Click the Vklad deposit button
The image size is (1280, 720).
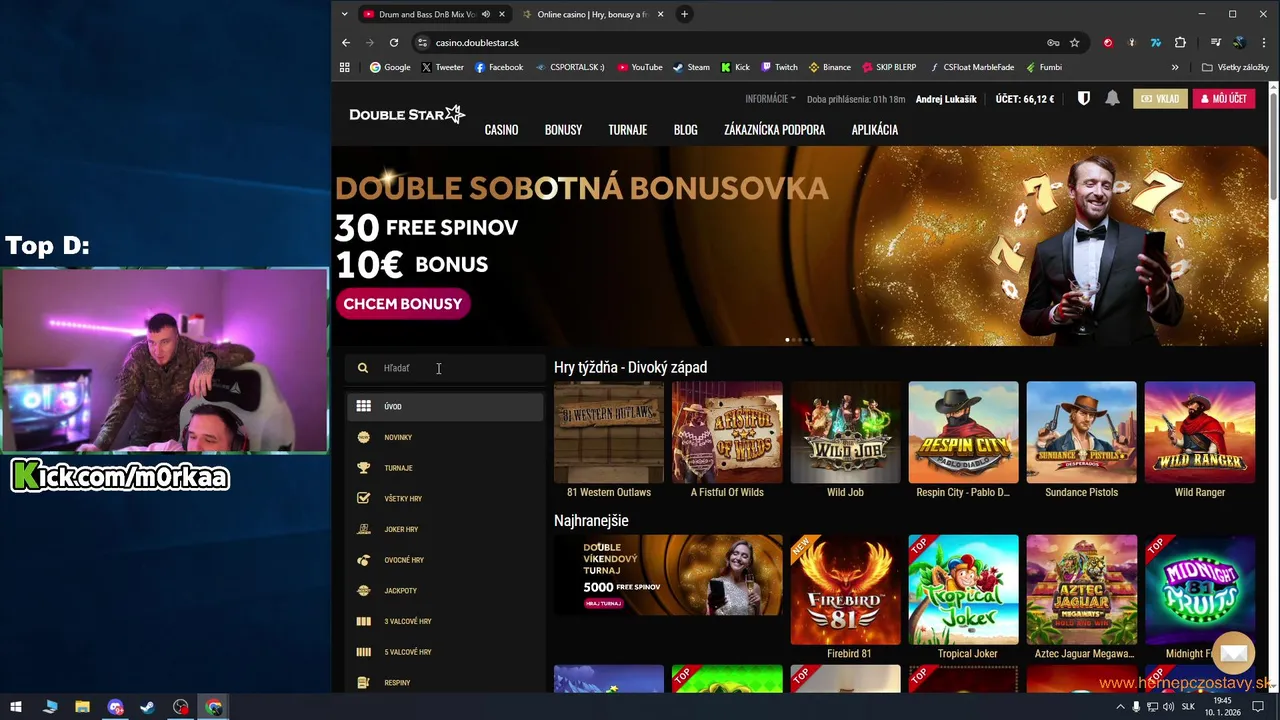1159,99
